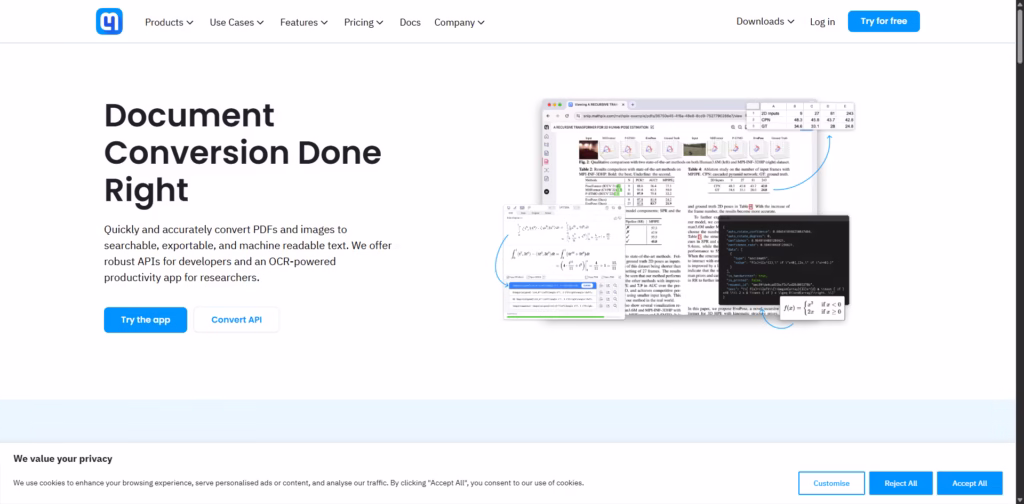This screenshot has width=1024, height=504.
Task: Click the Mathpix logo icon
Action: 109,21
